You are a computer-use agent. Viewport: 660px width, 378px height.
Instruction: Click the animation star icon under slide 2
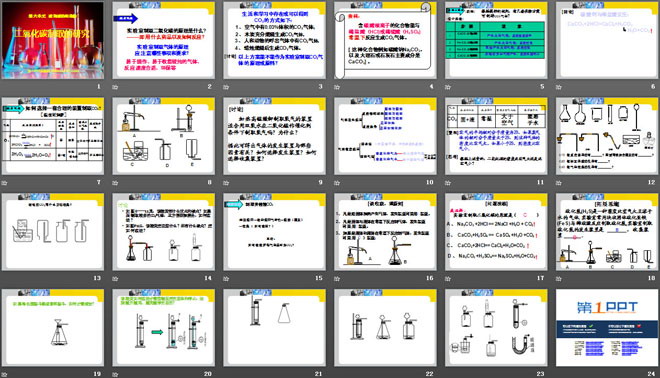pyautogui.click(x=115, y=87)
